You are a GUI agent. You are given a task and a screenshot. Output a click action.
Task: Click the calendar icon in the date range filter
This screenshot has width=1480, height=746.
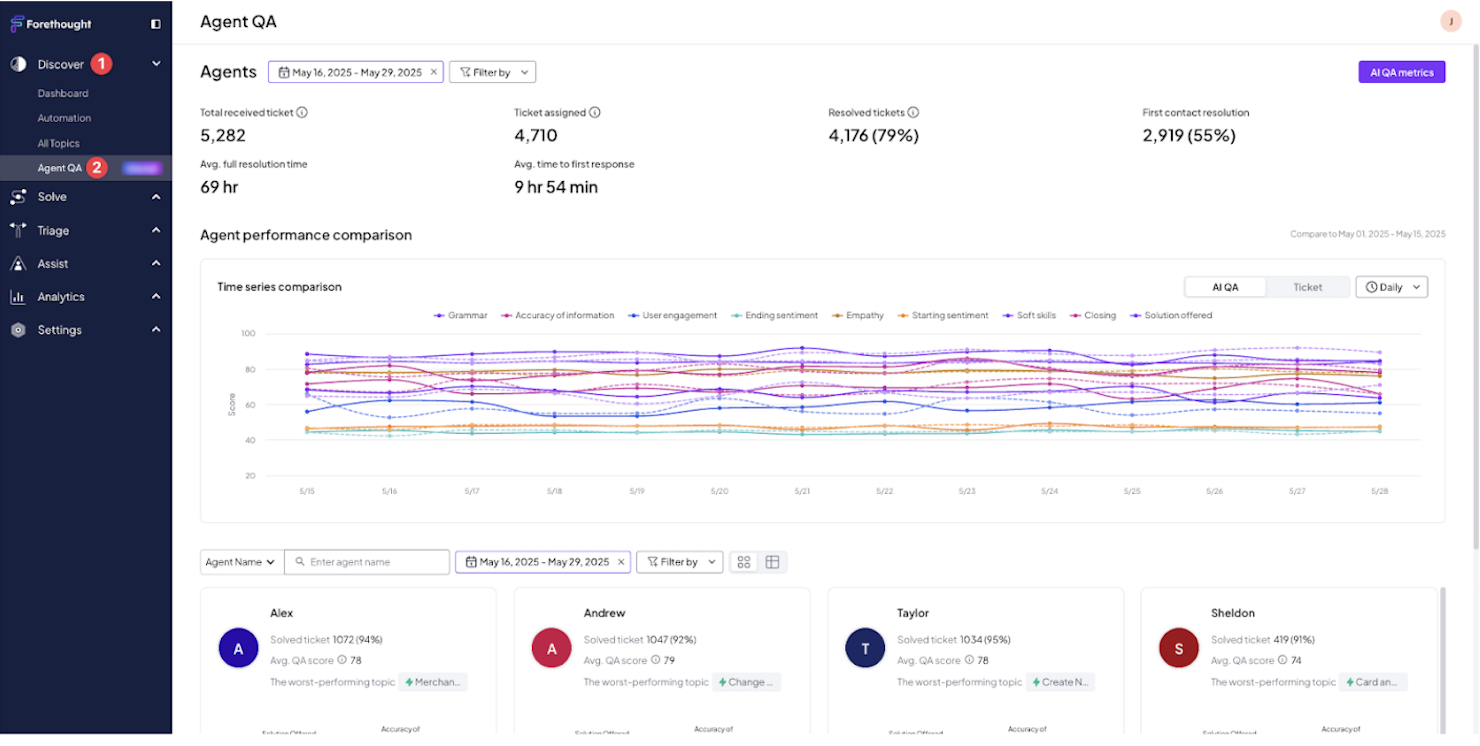285,71
